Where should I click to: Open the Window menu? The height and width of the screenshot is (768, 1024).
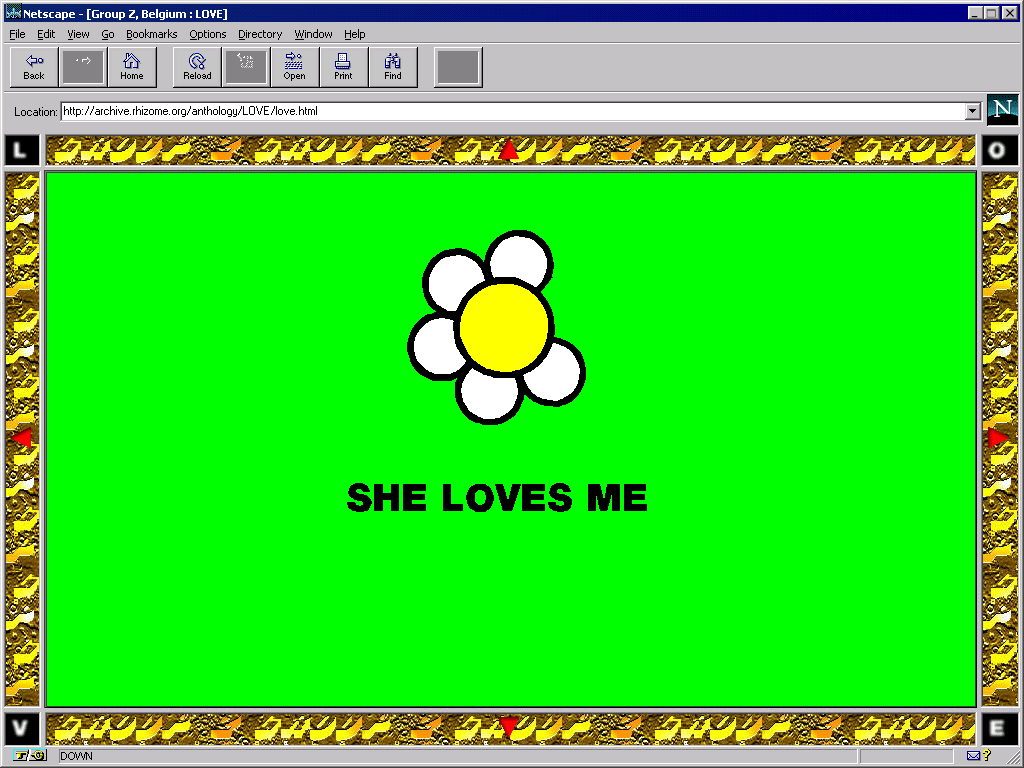pos(313,34)
